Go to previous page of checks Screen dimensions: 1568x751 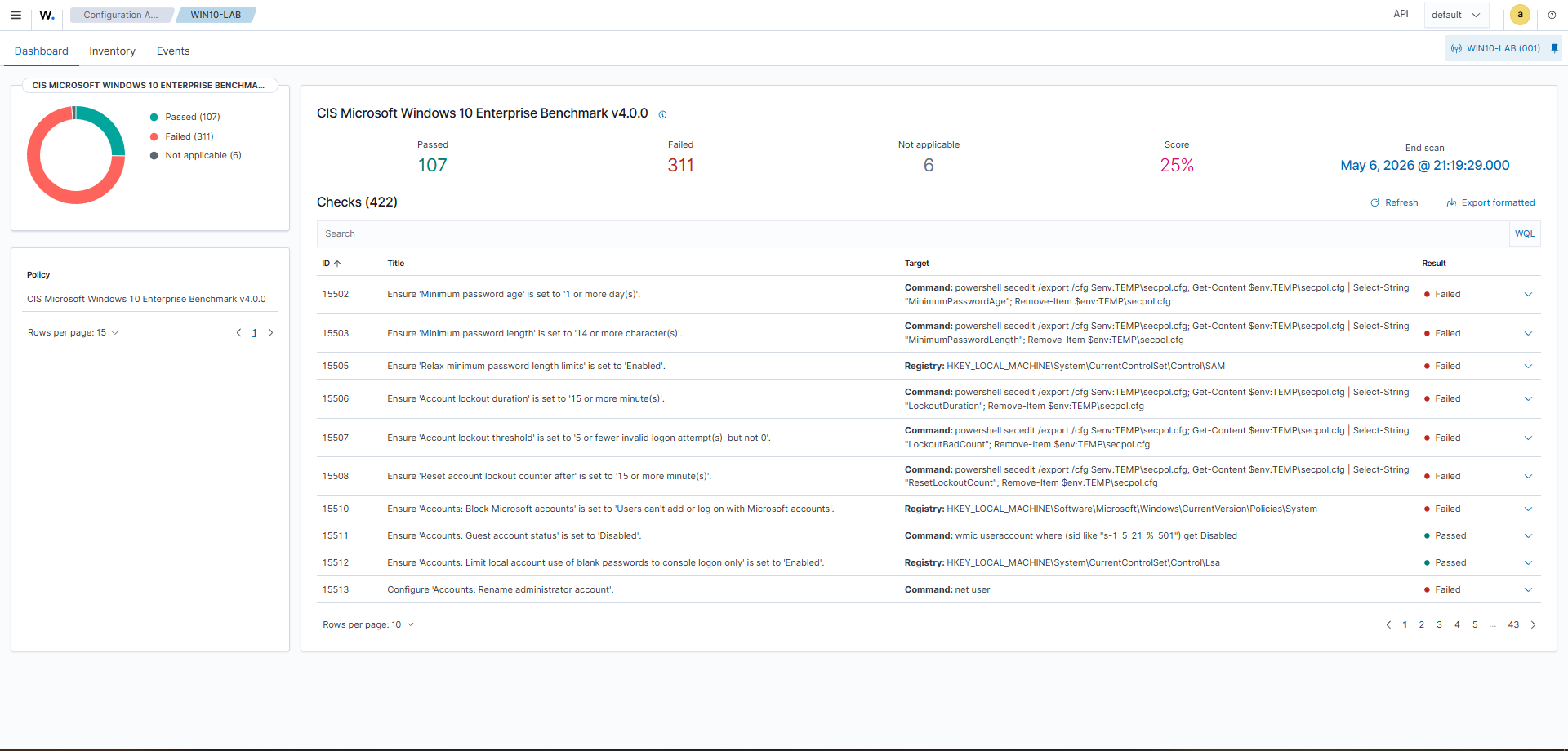coord(1388,625)
